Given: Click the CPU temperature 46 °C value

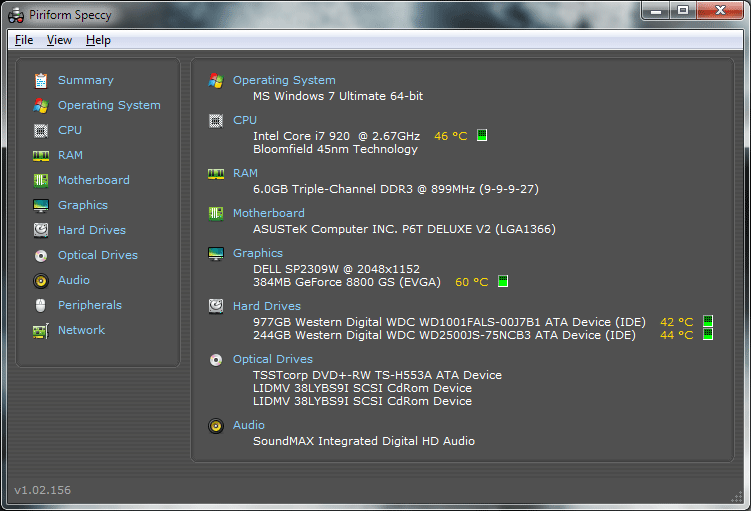Looking at the screenshot, I should point(451,136).
